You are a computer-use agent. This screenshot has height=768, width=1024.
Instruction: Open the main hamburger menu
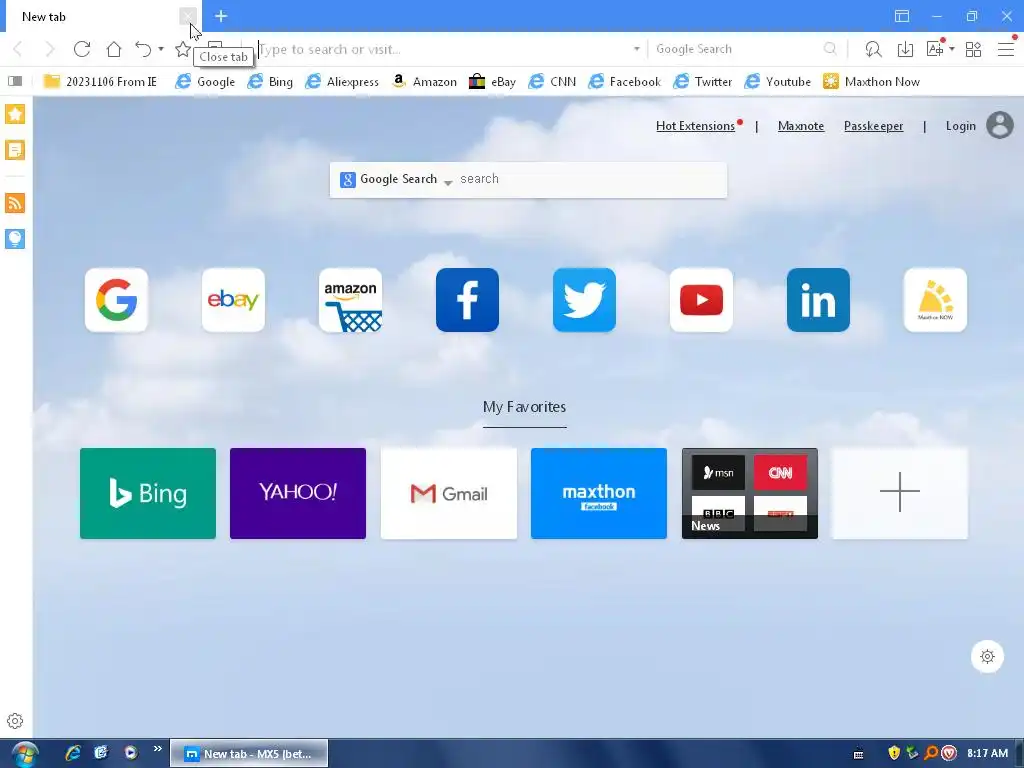click(1006, 49)
